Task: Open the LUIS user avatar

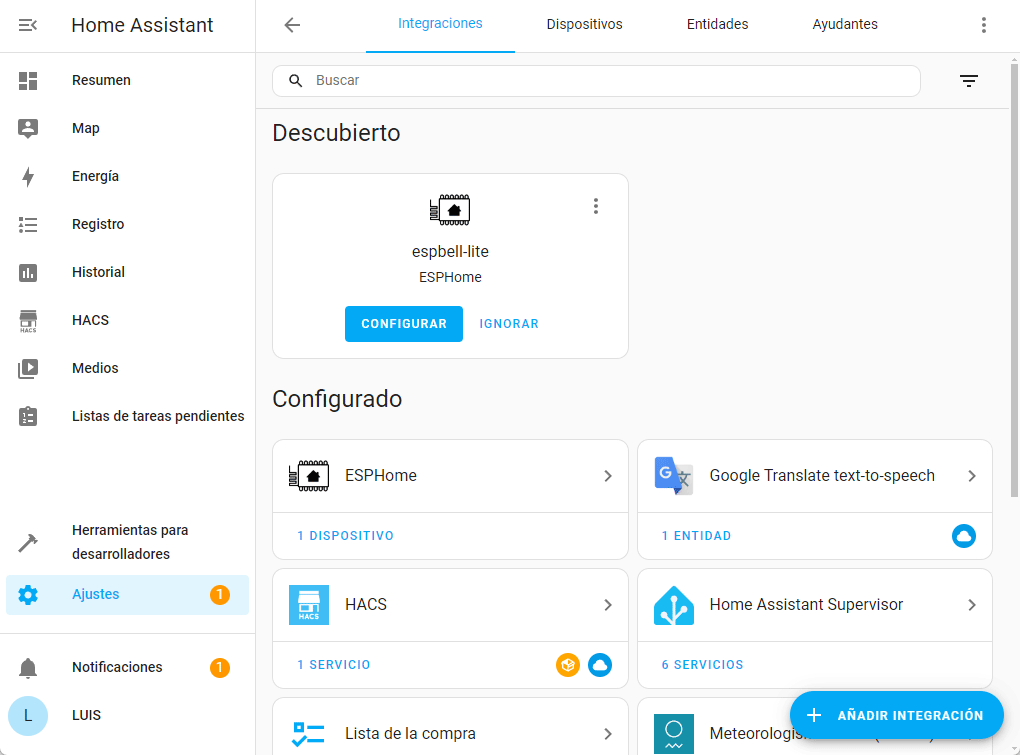Action: tap(28, 716)
